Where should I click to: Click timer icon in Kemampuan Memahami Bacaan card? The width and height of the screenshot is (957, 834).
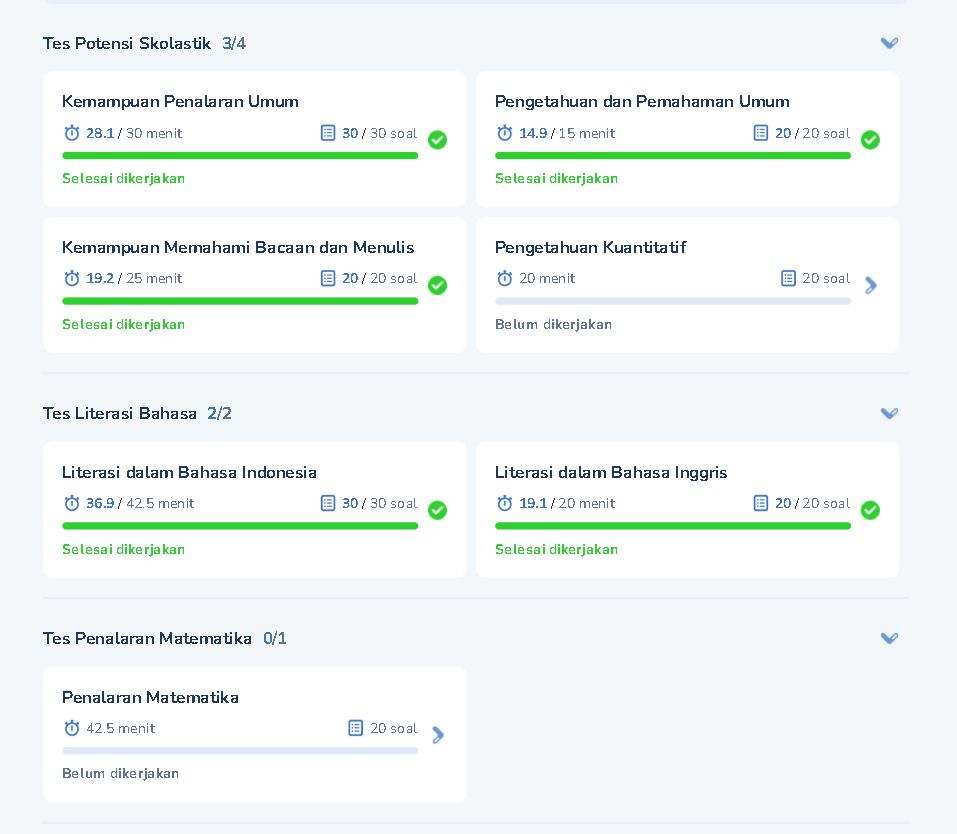(72, 278)
